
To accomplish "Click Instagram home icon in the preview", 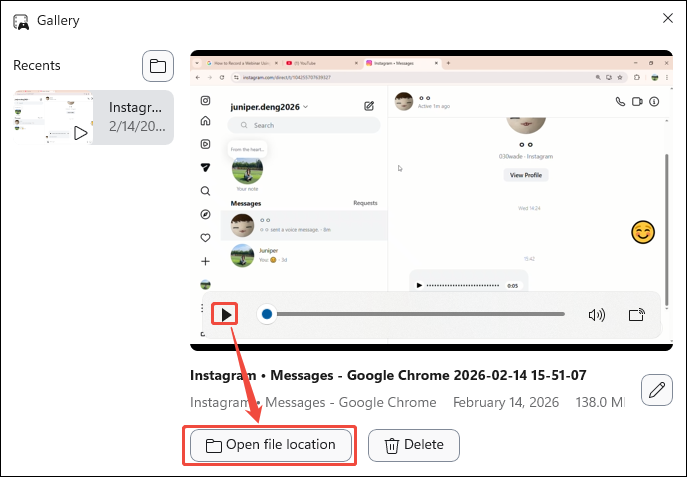I will (205, 121).
